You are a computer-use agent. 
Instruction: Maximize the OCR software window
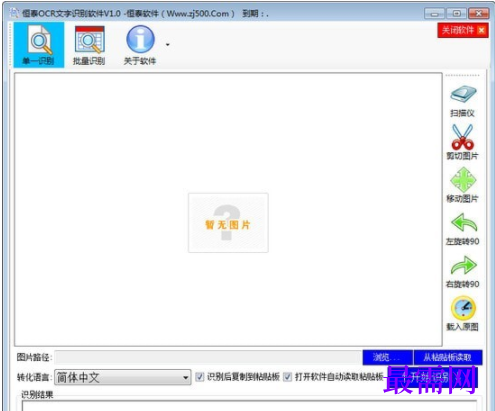[x=456, y=14]
